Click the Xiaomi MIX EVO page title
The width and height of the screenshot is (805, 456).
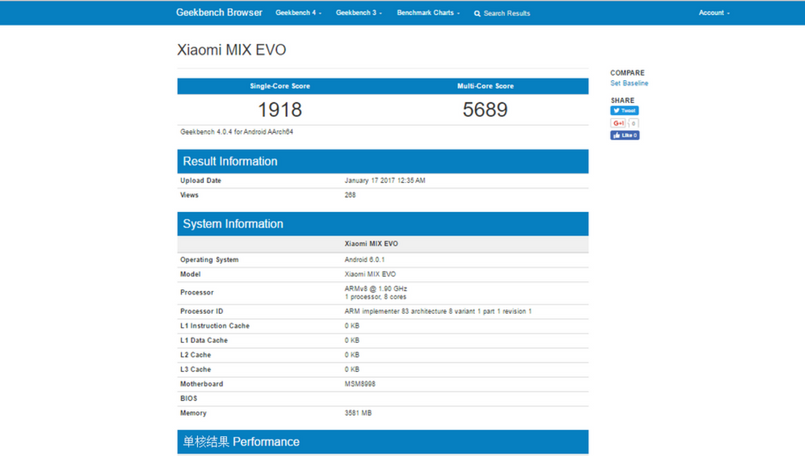coord(232,50)
